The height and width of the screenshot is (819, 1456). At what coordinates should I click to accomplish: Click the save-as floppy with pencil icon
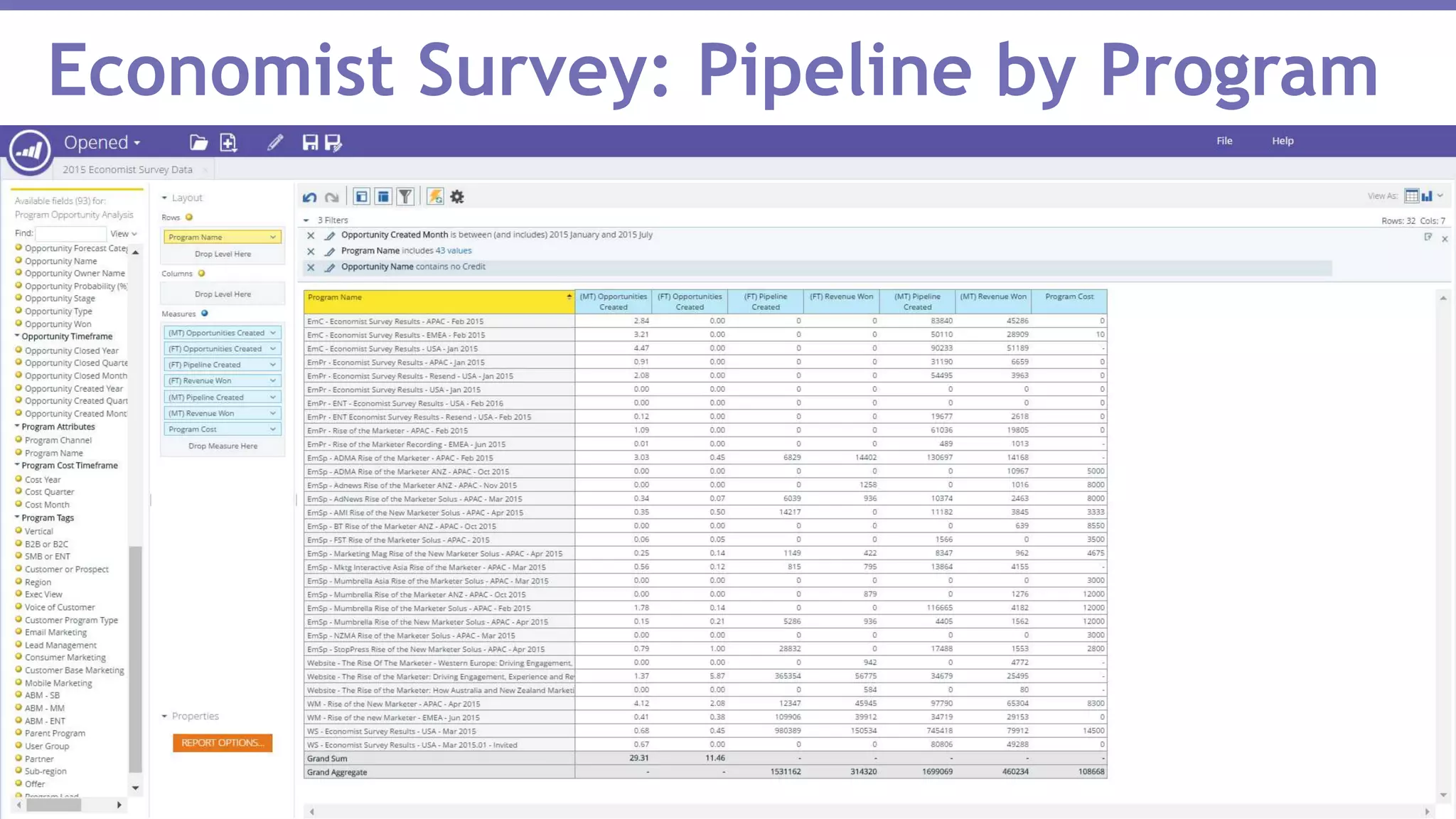tap(333, 142)
